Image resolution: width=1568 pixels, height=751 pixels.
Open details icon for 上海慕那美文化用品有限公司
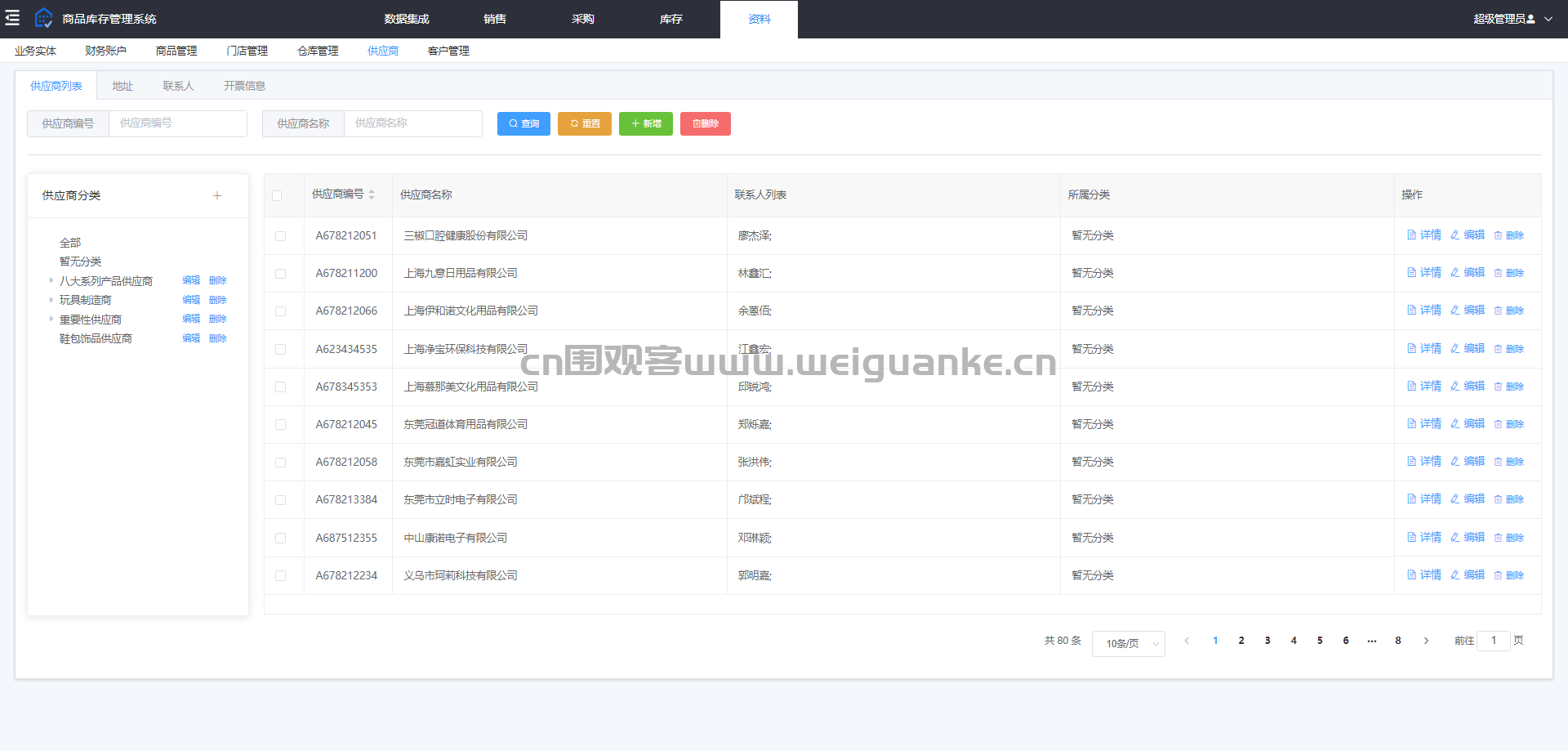click(1411, 387)
